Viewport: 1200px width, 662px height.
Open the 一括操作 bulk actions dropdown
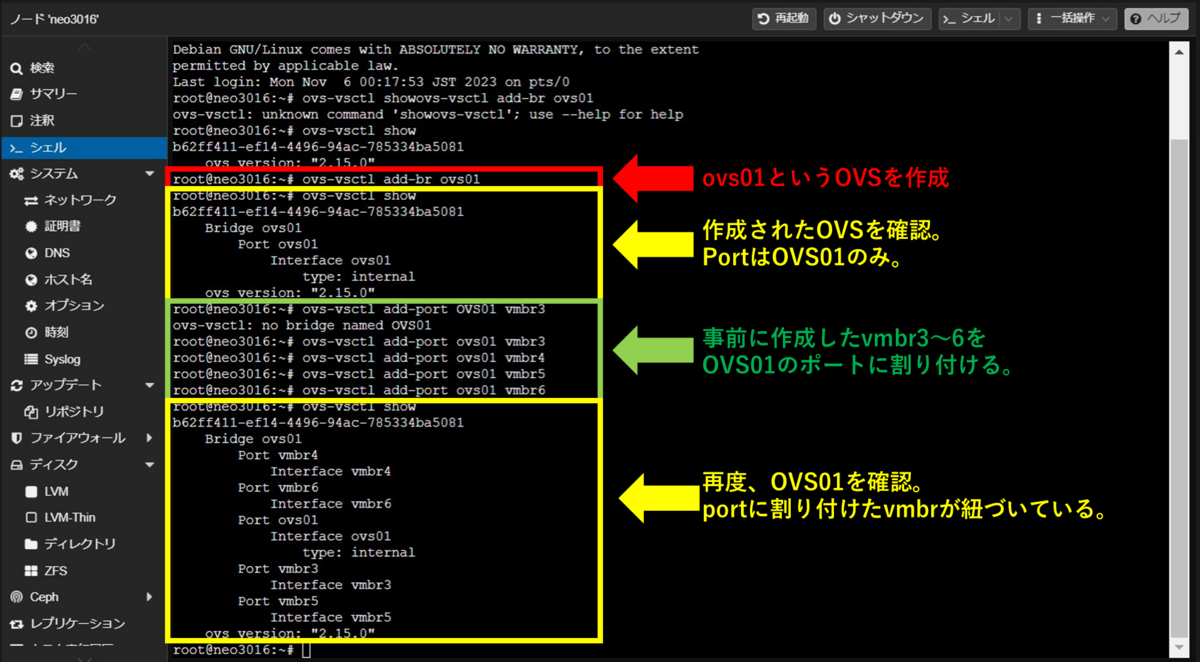1072,19
